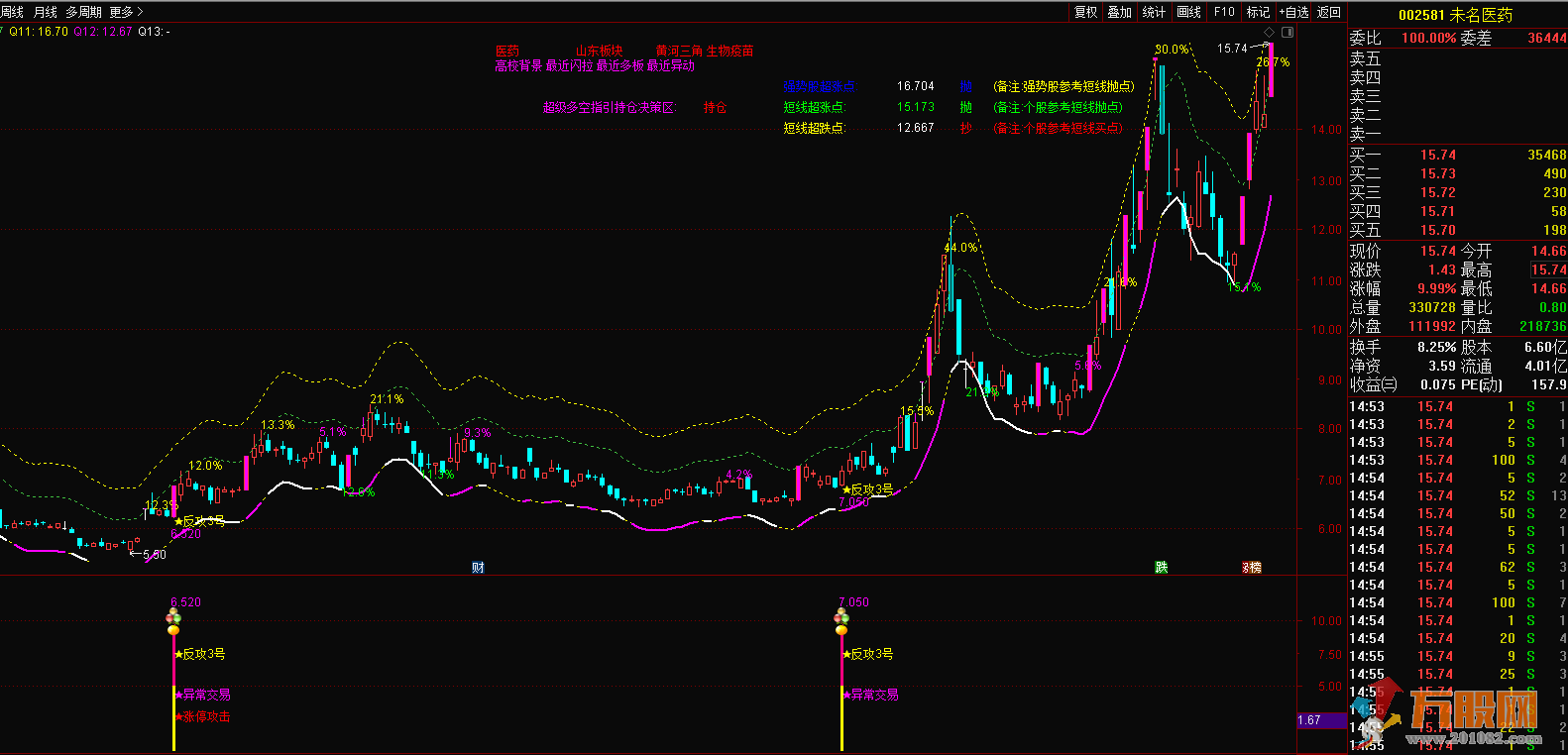
Task: Click the 山东板块 sector tag
Action: (x=600, y=51)
